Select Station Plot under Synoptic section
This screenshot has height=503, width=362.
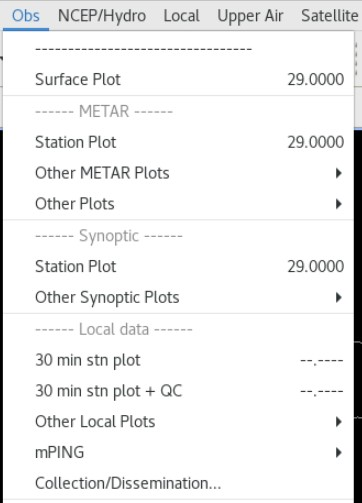pyautogui.click(x=178, y=266)
